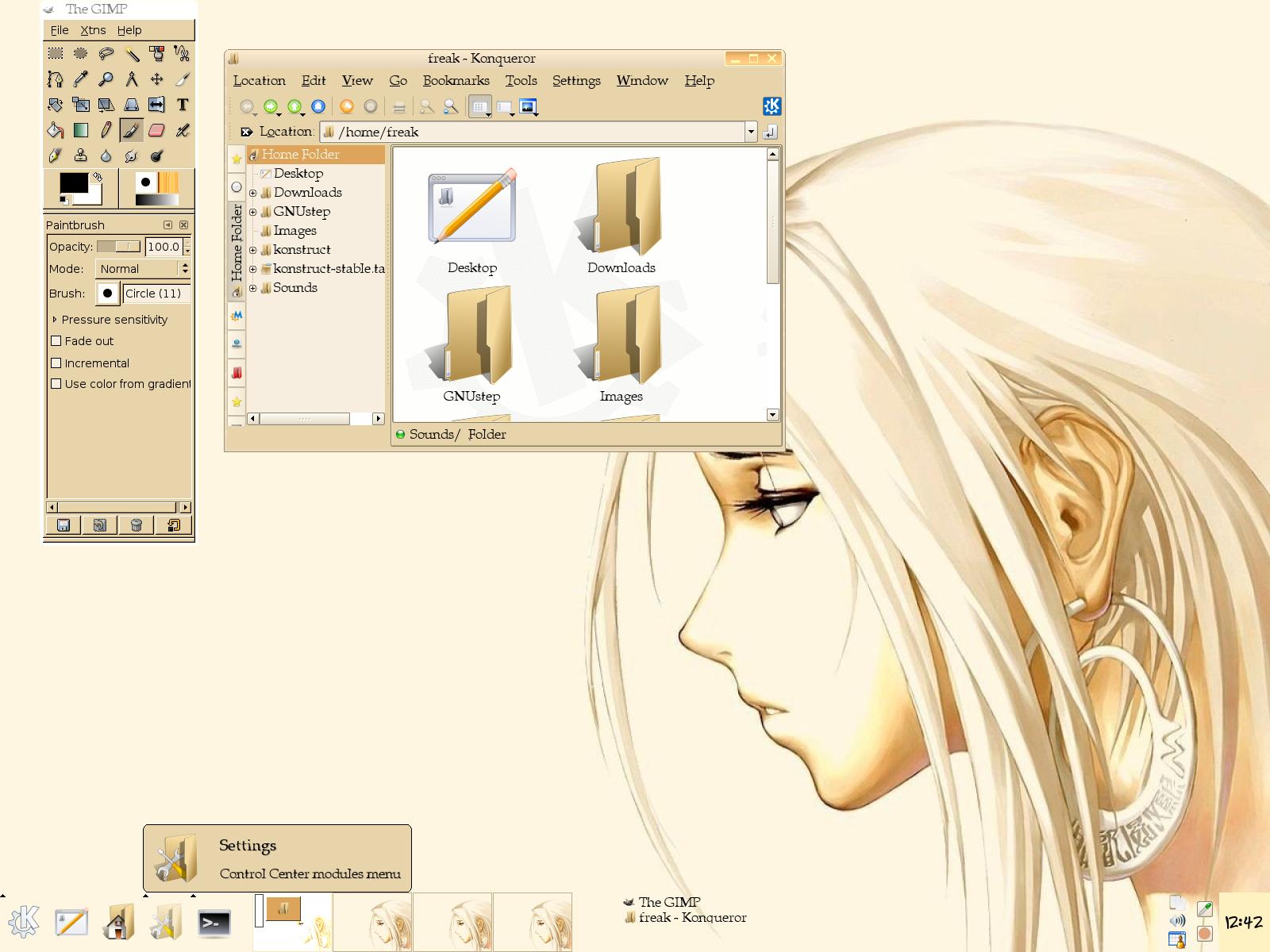Click the Home Folder vertical sidebar tab

click(x=237, y=250)
